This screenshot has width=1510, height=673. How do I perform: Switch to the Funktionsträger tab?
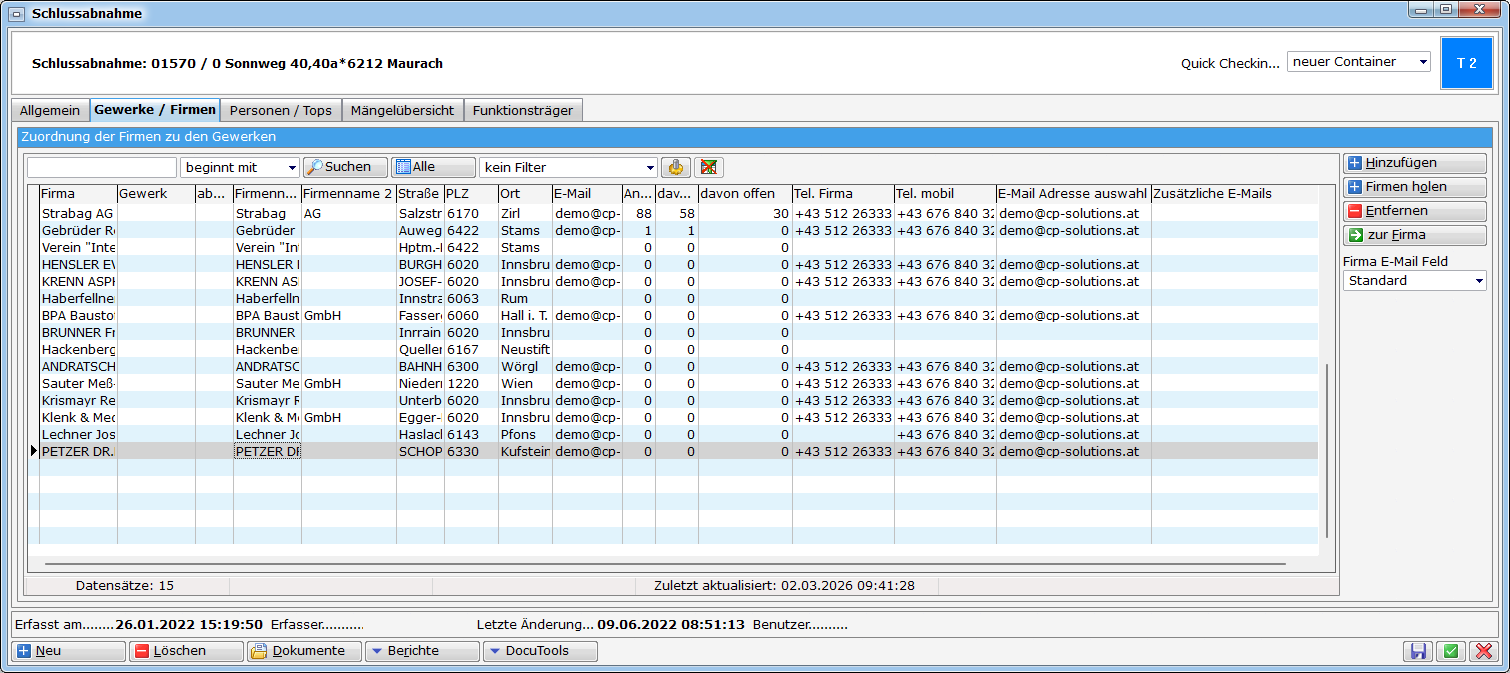[523, 110]
